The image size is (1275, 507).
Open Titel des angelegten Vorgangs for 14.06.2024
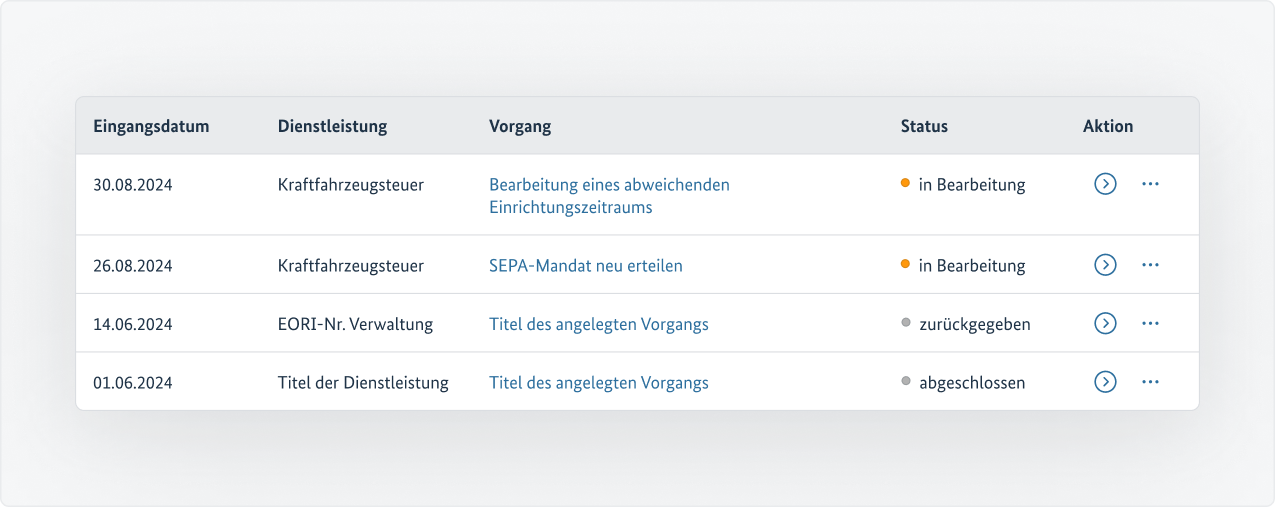[x=598, y=324]
